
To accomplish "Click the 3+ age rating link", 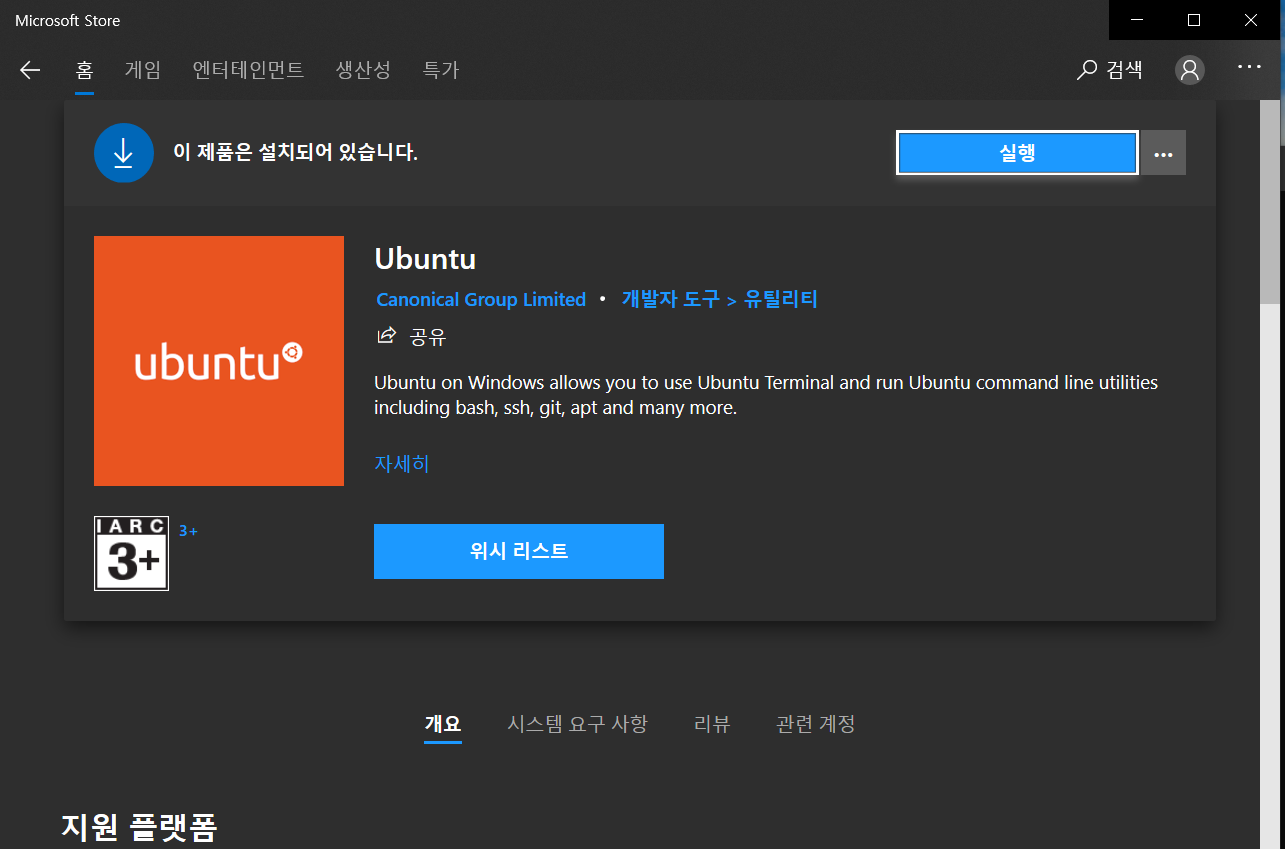I will point(188,531).
